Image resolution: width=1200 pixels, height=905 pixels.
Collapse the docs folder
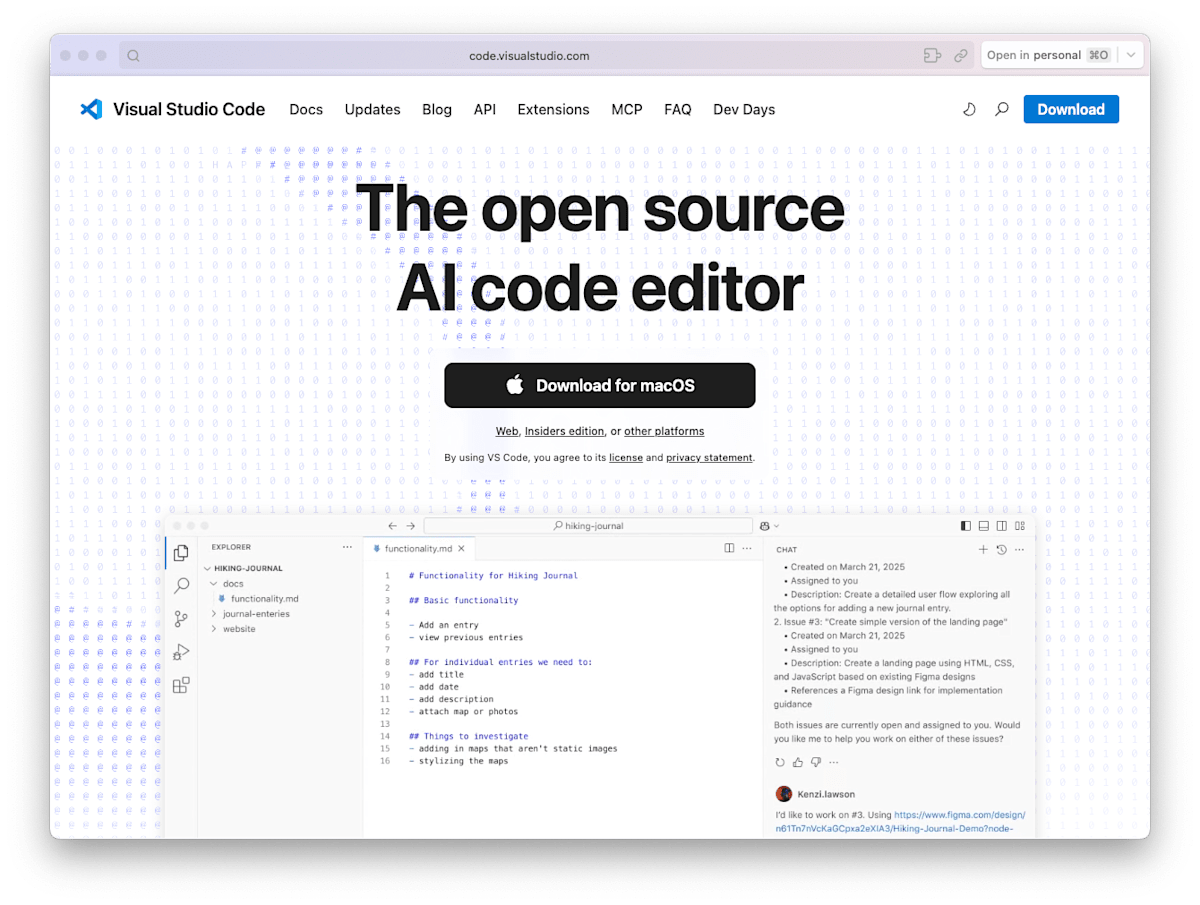[x=214, y=583]
